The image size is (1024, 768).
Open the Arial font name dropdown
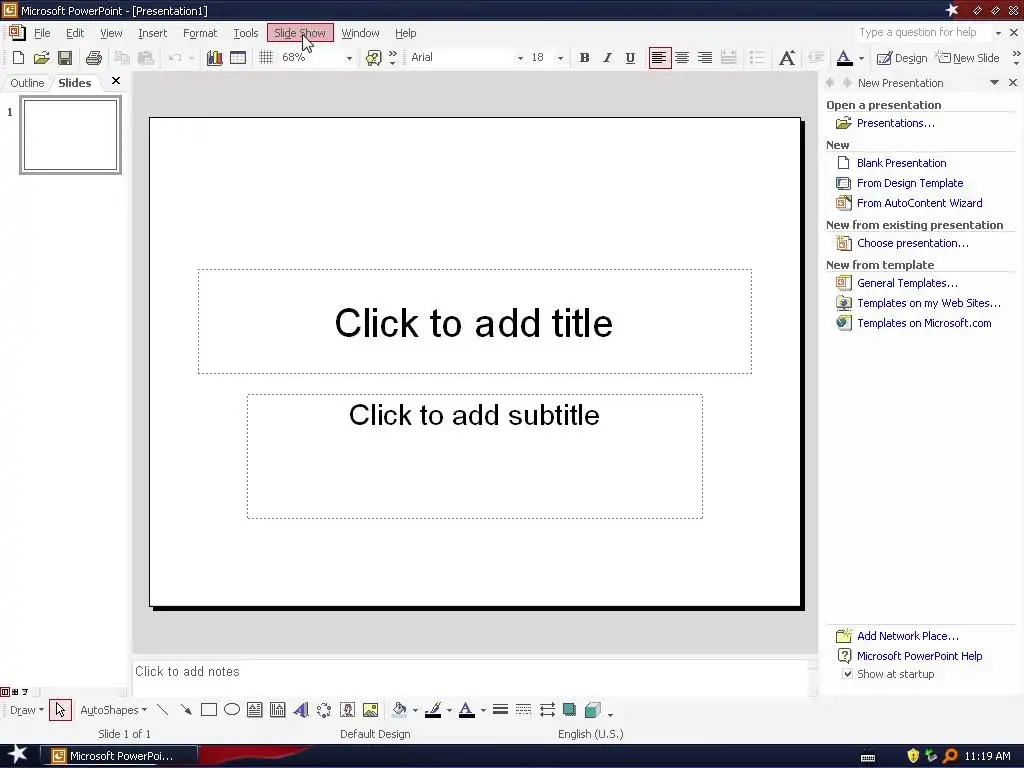(520, 58)
